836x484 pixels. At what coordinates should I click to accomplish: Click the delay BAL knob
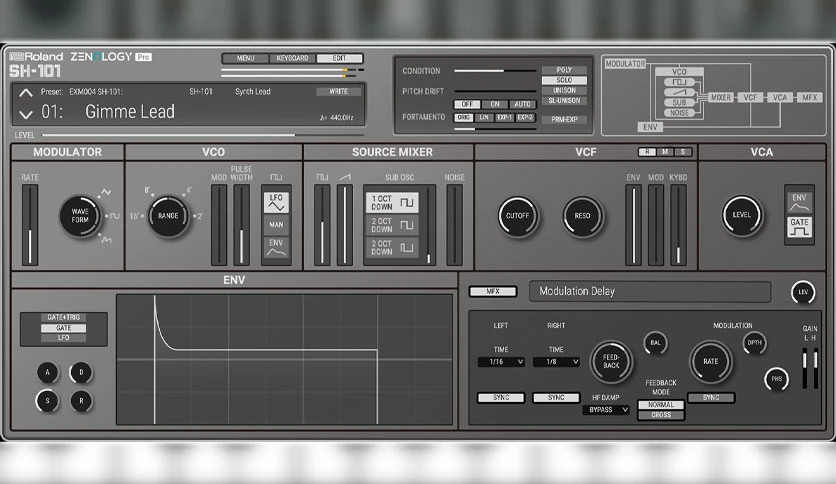tap(655, 343)
